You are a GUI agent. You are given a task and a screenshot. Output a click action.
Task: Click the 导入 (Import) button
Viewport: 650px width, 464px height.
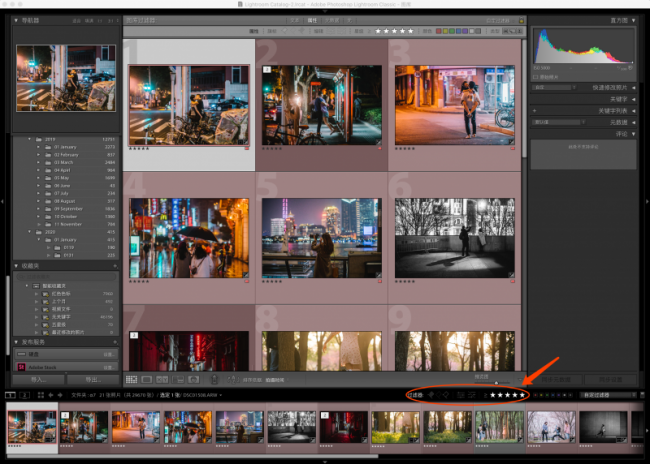tap(39, 379)
